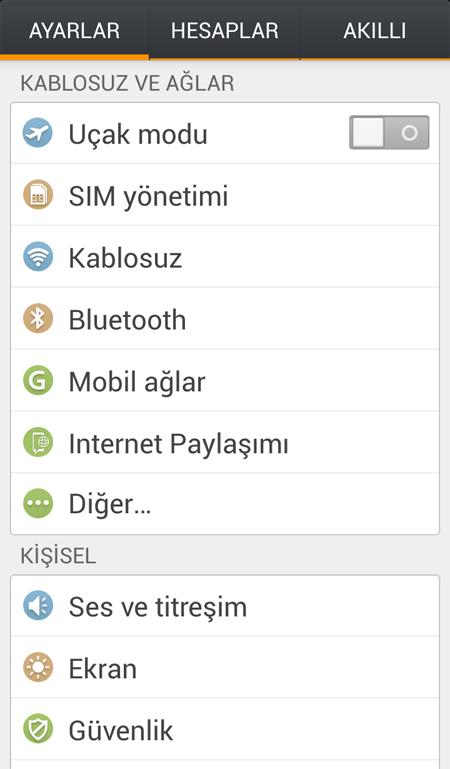
Task: Tap the airplane icon for Uçak modu
Action: pos(38,133)
